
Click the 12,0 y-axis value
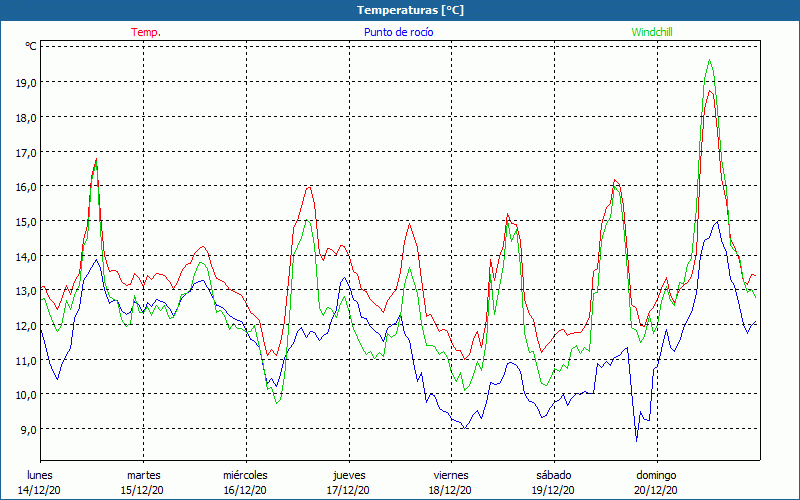pos(26,326)
